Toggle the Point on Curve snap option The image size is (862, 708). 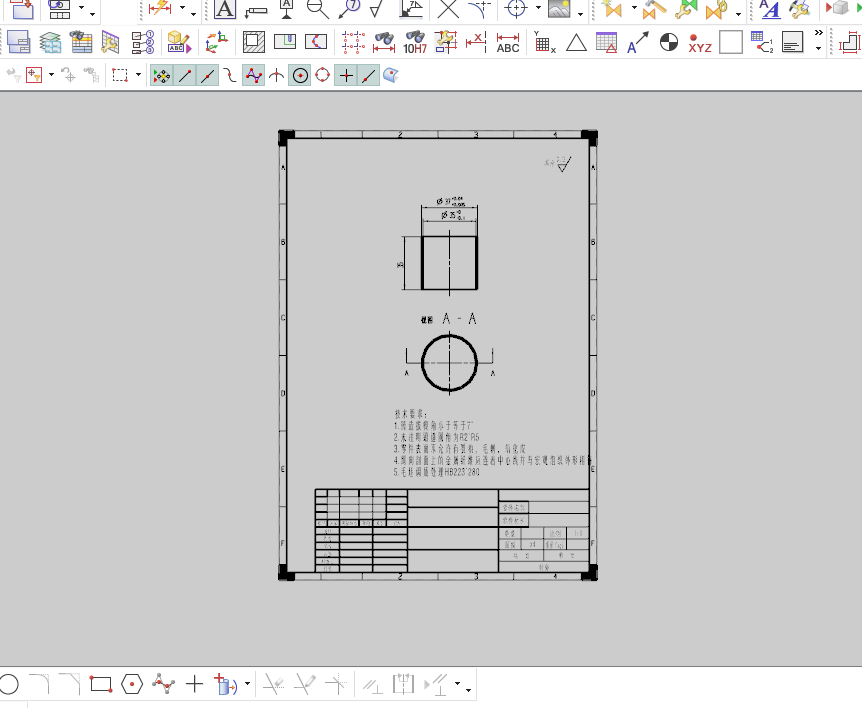click(x=368, y=75)
